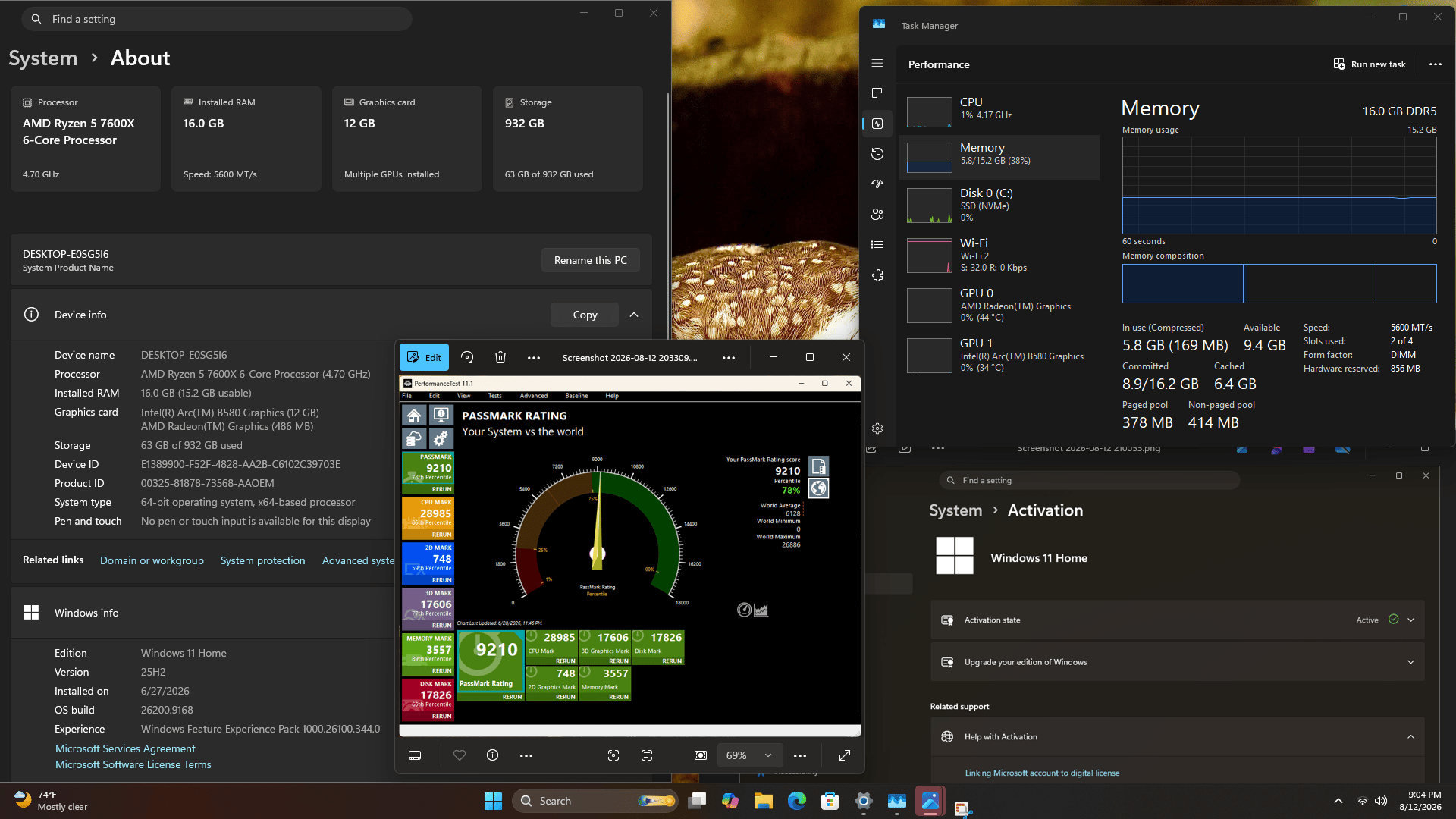Click zoom to fit icon in Photos viewer
This screenshot has width=1456, height=819.
[701, 755]
